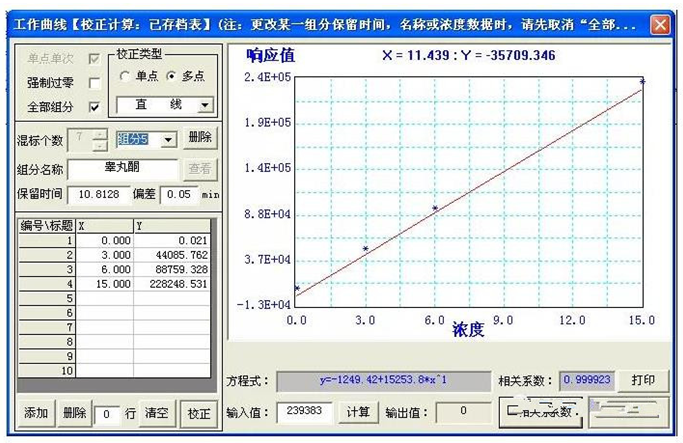683x443 pixels.
Task: Click the 计算 button
Action: (358, 412)
